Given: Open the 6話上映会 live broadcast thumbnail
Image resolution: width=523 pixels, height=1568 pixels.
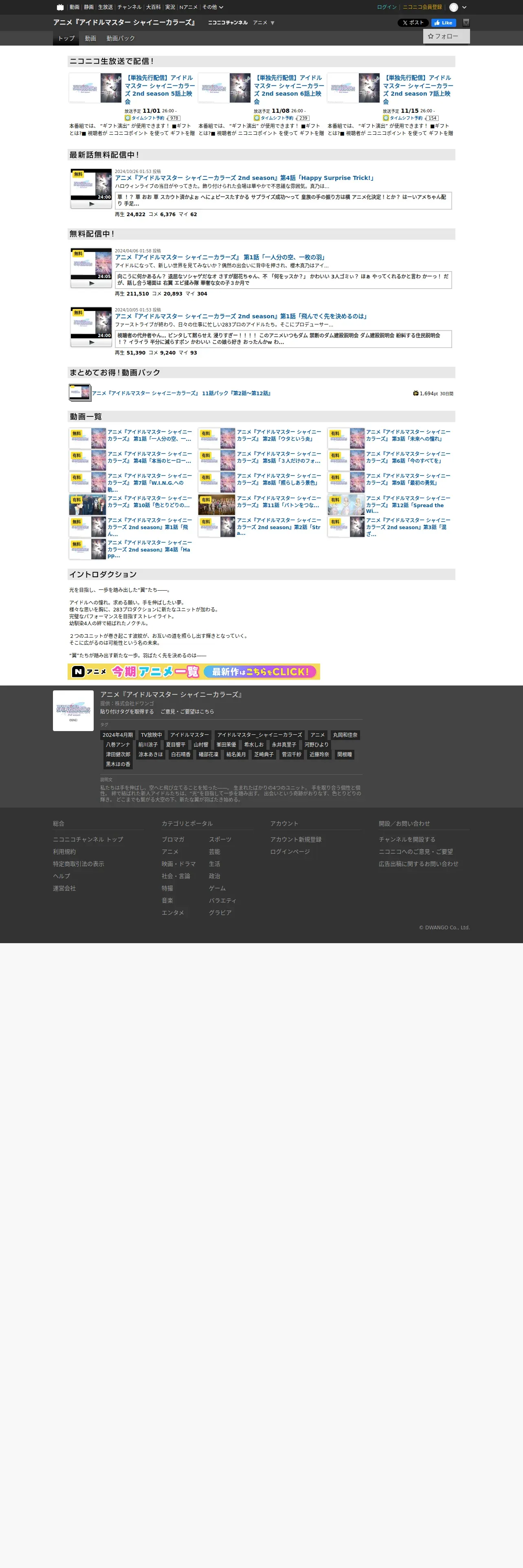Looking at the screenshot, I should tap(225, 88).
